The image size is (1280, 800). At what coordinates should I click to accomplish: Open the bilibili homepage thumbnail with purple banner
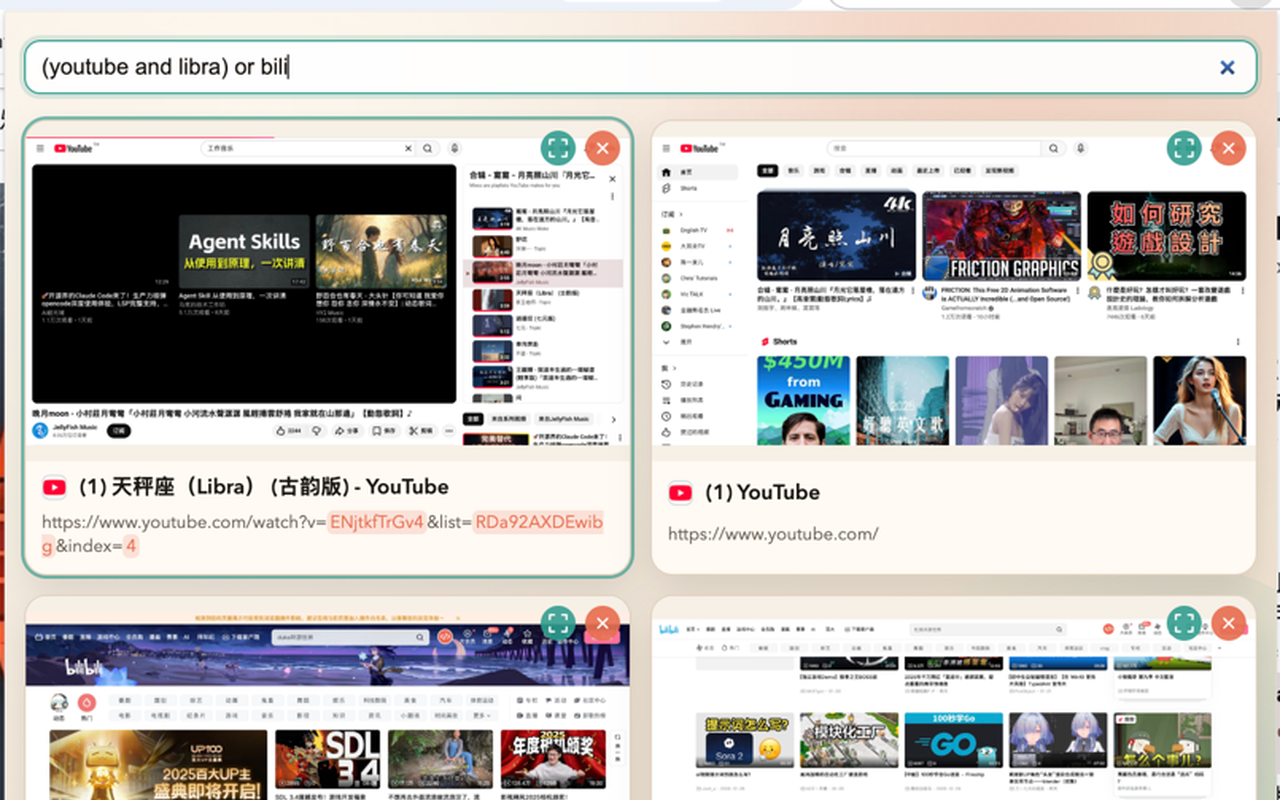tap(328, 708)
